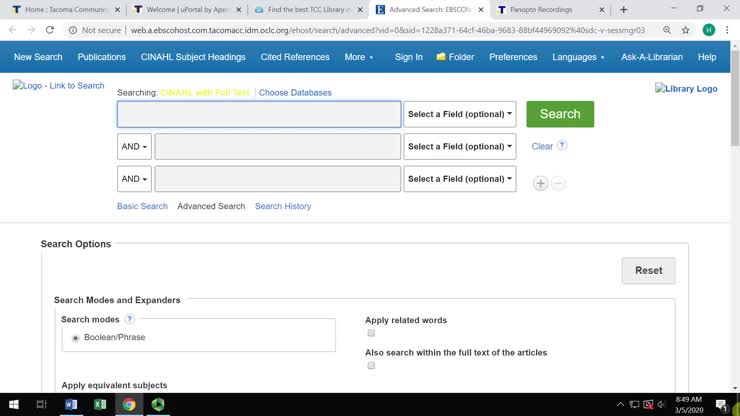Viewport: 740px width, 416px height.
Task: Click the Logo - Link to Search
Action: point(59,85)
